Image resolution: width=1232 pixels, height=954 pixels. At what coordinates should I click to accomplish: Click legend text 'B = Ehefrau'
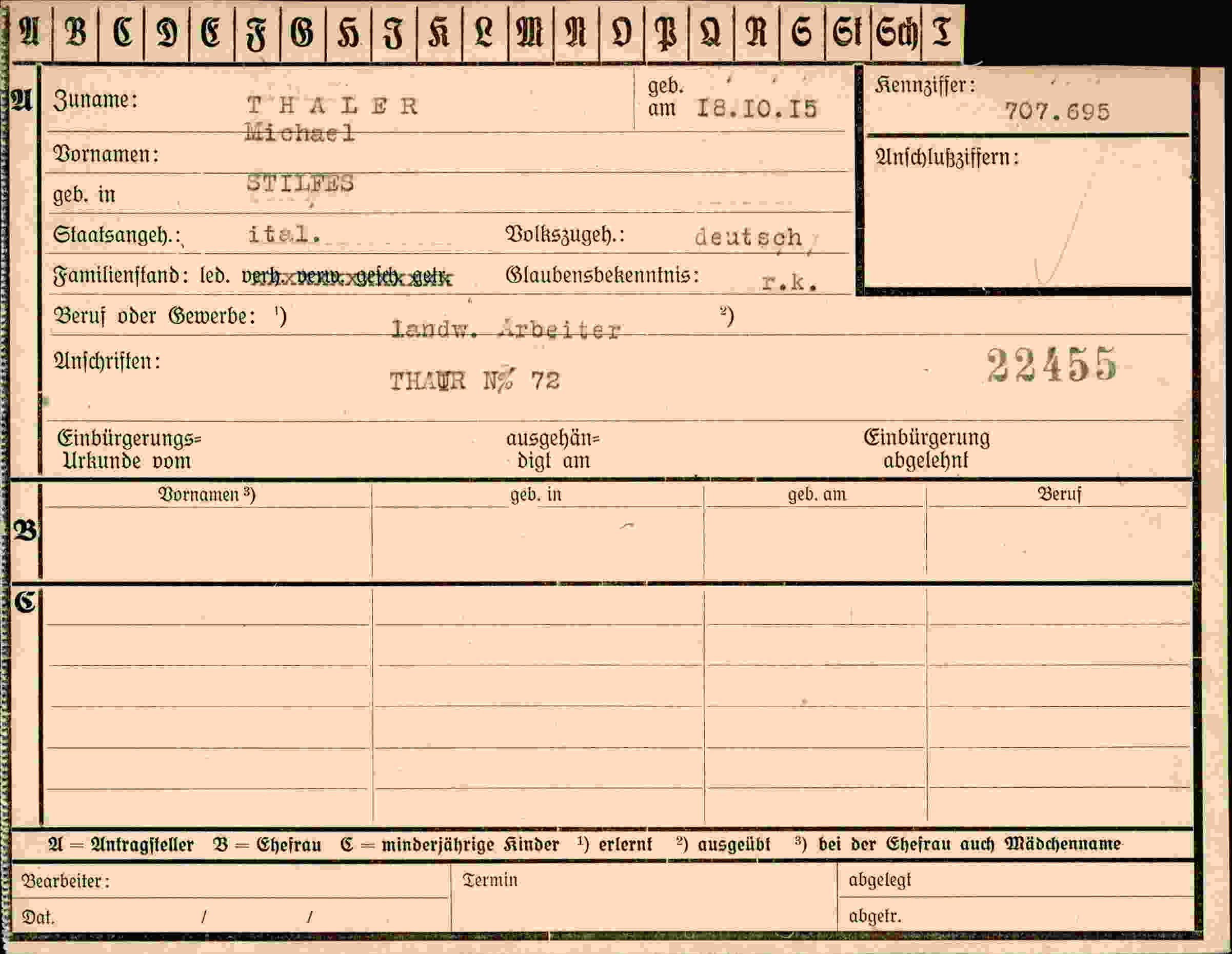click(x=267, y=845)
